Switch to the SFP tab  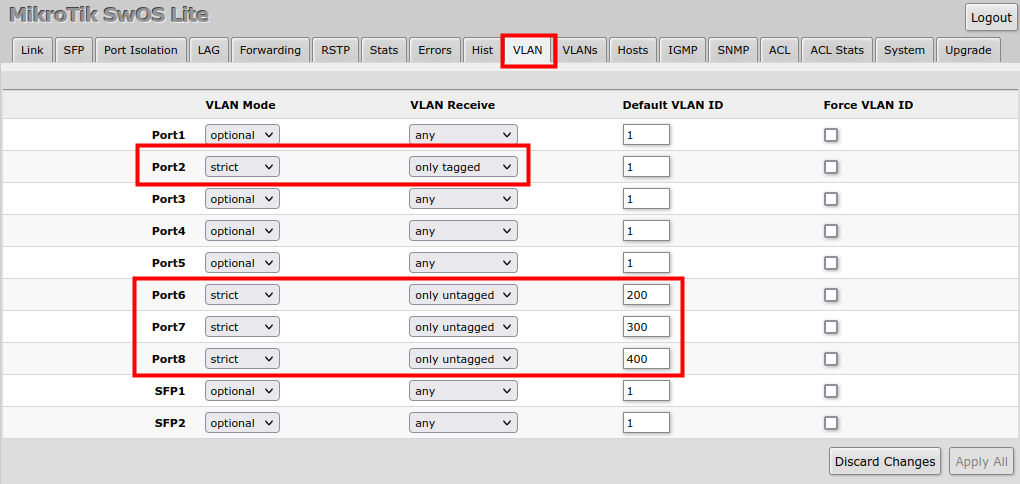[74, 50]
